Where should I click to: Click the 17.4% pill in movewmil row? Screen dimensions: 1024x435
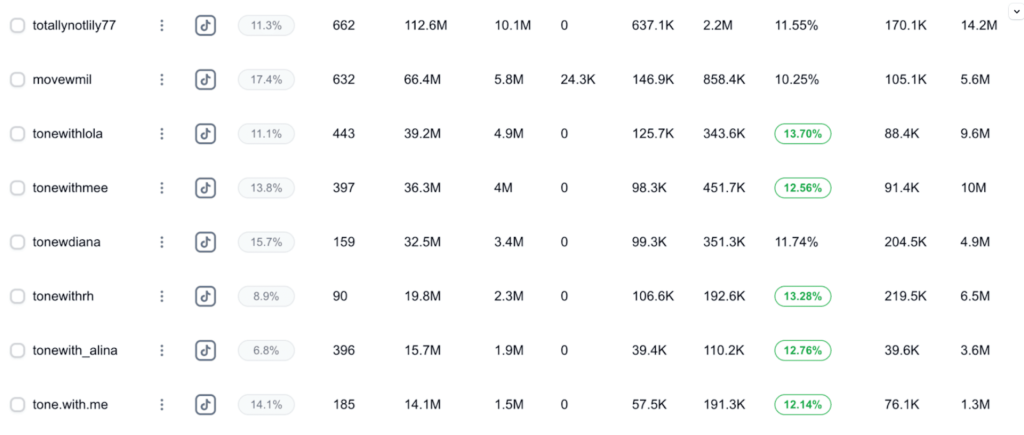[266, 79]
